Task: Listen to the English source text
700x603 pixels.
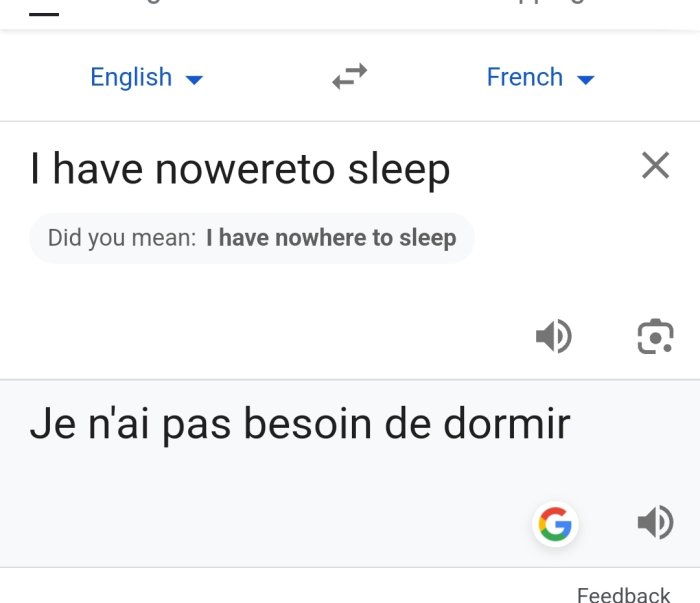Action: pyautogui.click(x=554, y=336)
